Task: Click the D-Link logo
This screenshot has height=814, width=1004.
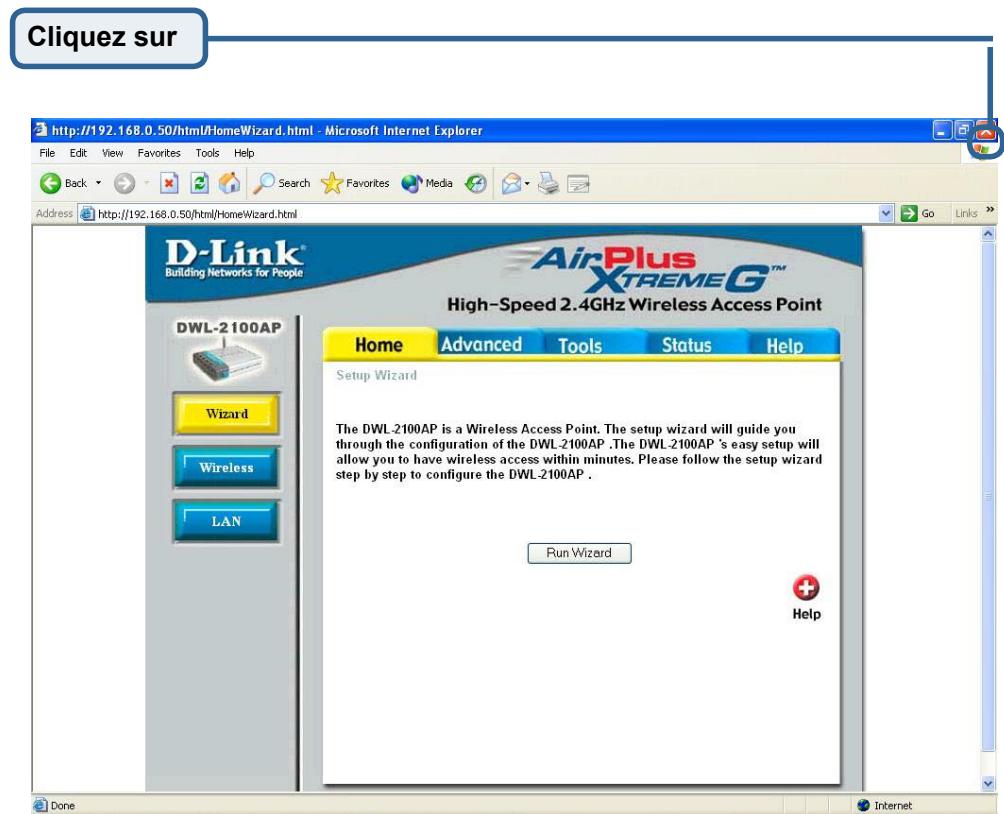Action: point(234,259)
